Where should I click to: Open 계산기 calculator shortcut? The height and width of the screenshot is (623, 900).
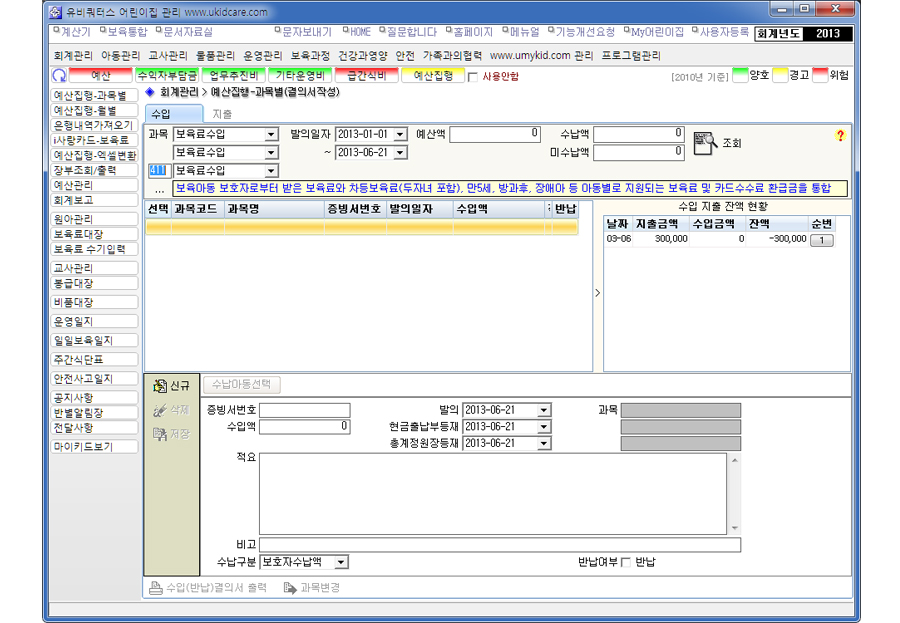(72, 32)
